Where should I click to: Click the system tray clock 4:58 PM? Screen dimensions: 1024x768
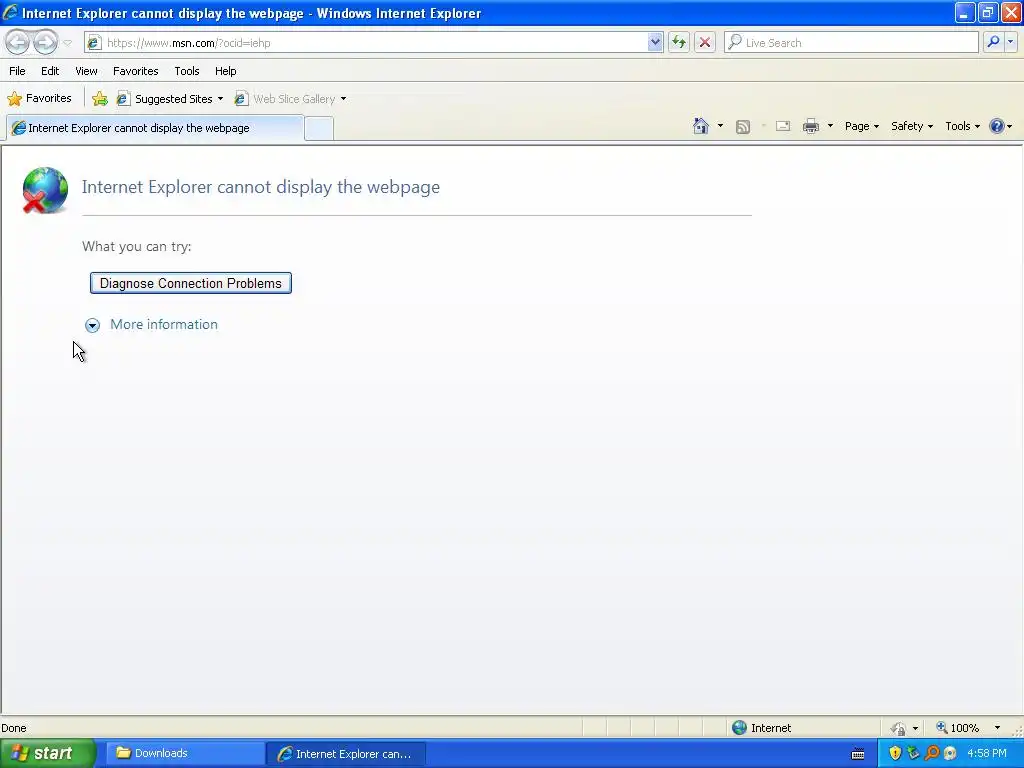tap(987, 753)
